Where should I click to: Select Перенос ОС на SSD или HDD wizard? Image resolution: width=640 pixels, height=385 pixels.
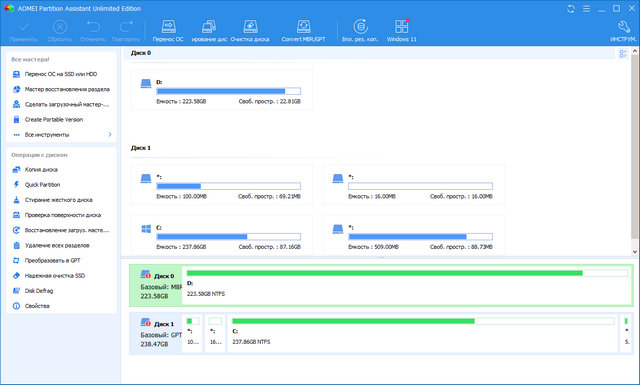click(61, 74)
